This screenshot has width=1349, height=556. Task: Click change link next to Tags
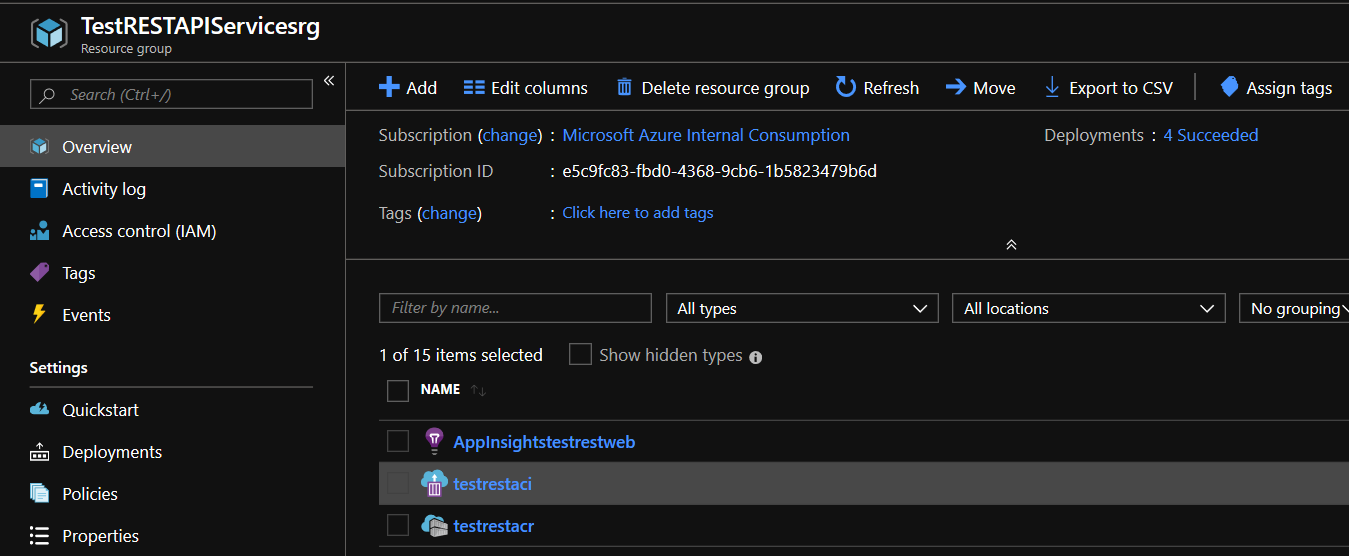[x=450, y=213]
